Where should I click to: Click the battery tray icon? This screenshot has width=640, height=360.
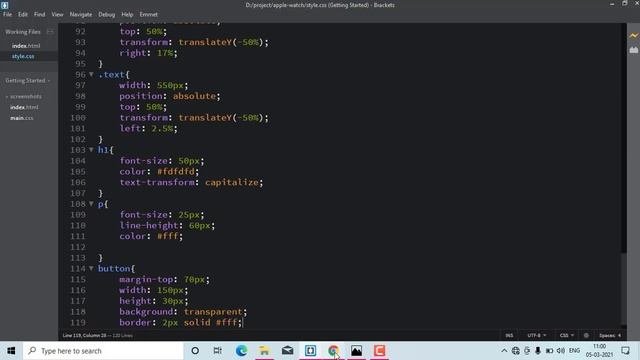point(549,351)
